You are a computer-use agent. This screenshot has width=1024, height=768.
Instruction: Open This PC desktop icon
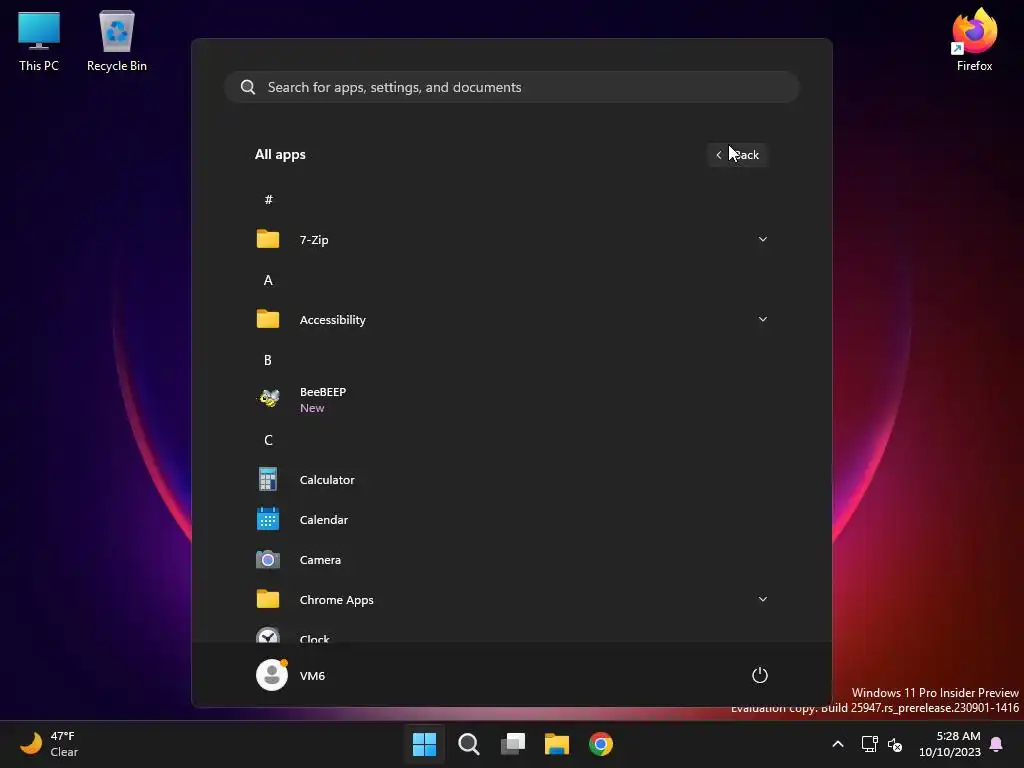39,41
